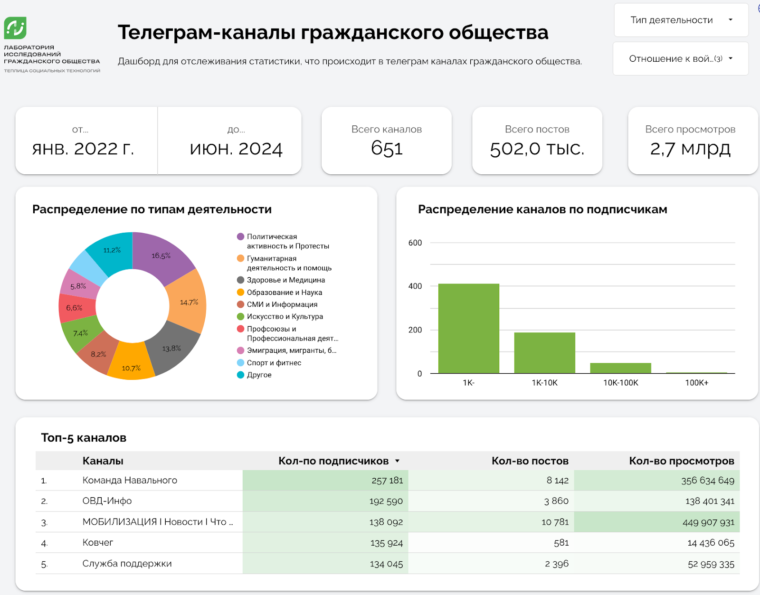This screenshot has height=595, width=760.
Task: Sort the table by Кол-во просмотров header
Action: (681, 461)
